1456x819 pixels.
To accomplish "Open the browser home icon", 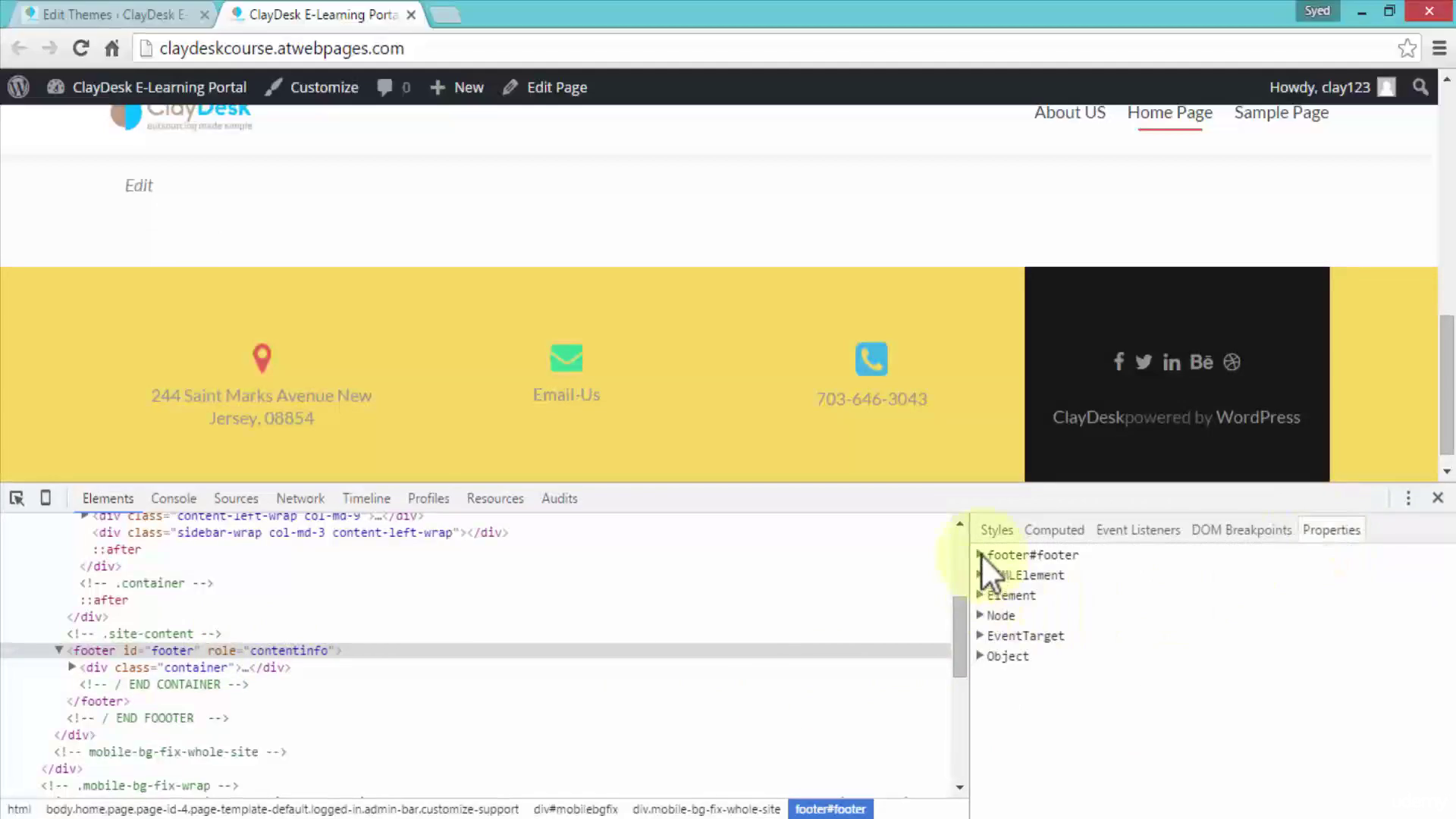I will click(111, 49).
